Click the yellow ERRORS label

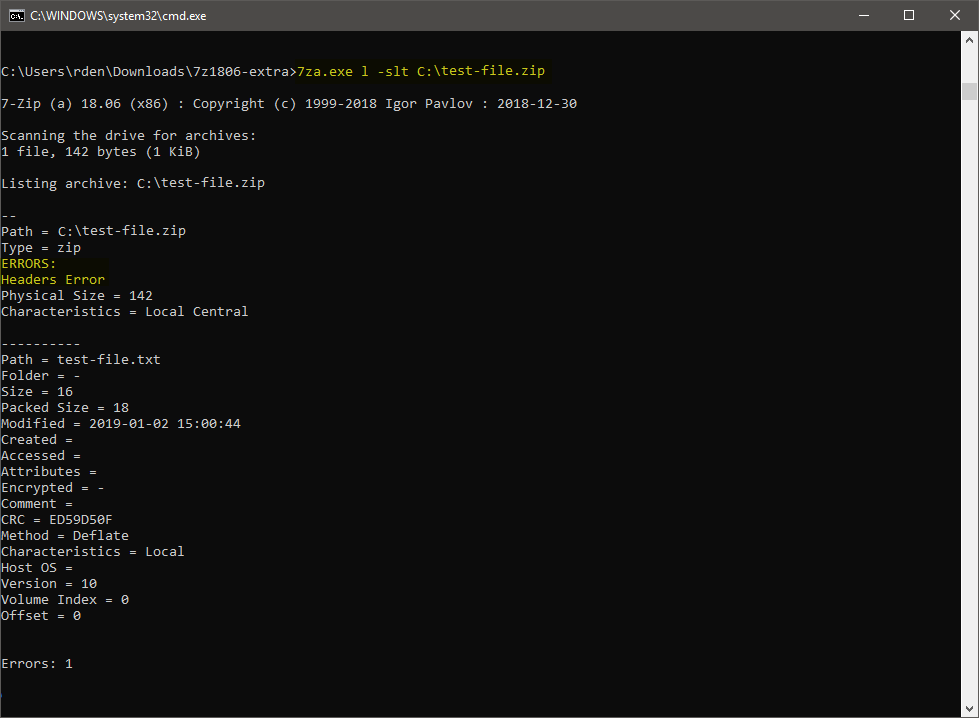[x=27, y=263]
